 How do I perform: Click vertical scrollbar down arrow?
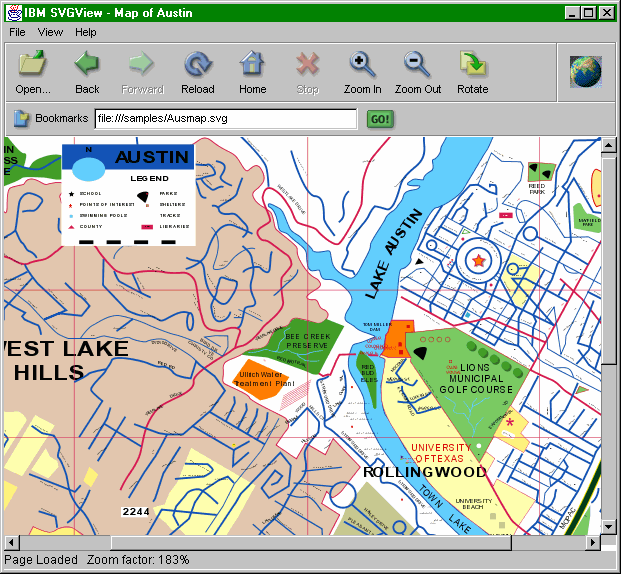(x=608, y=527)
